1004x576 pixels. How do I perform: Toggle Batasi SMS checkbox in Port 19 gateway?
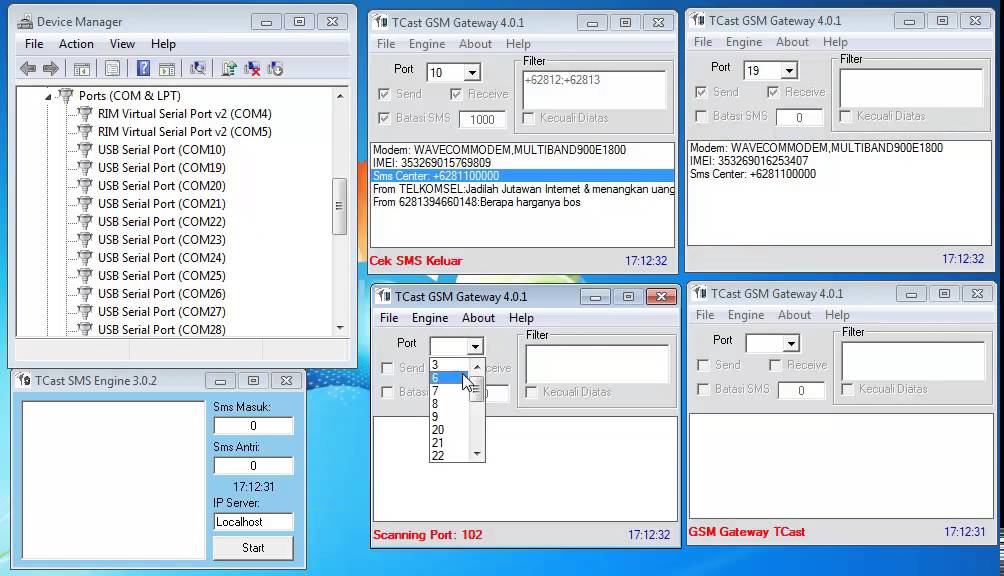[x=701, y=116]
